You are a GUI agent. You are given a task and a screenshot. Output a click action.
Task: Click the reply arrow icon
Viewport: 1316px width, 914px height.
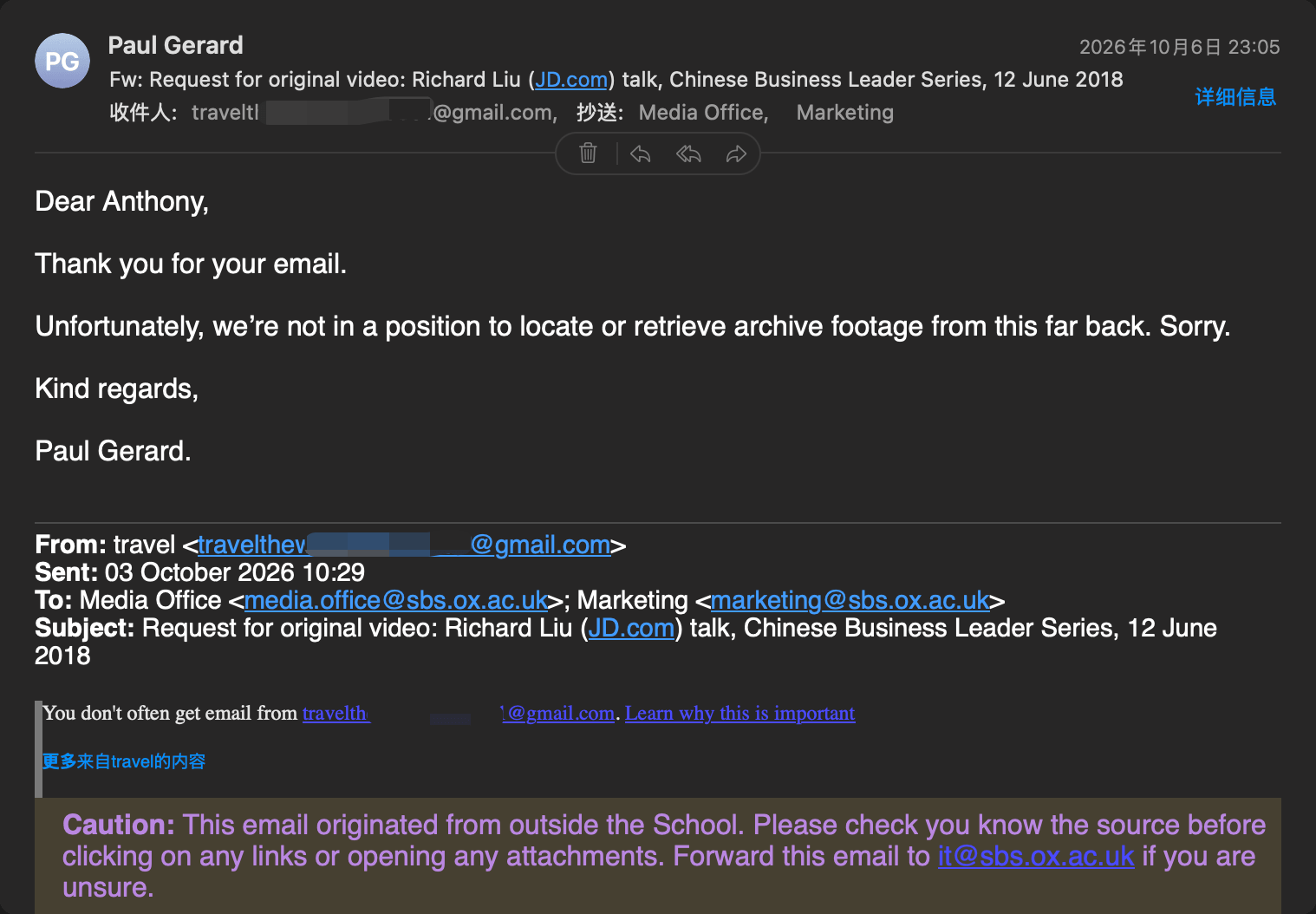[641, 153]
